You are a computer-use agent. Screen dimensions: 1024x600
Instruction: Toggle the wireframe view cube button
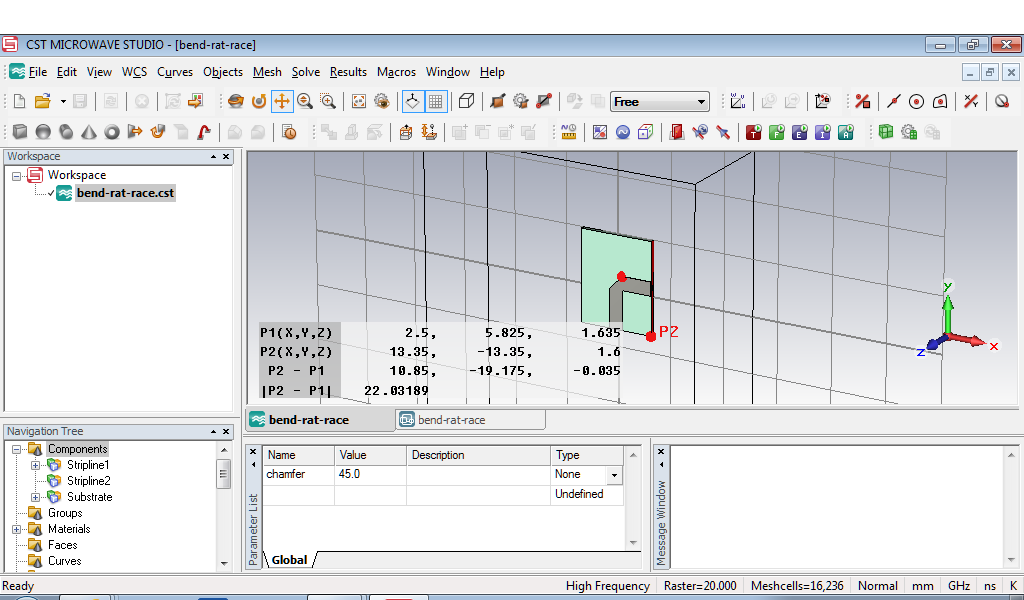point(466,101)
